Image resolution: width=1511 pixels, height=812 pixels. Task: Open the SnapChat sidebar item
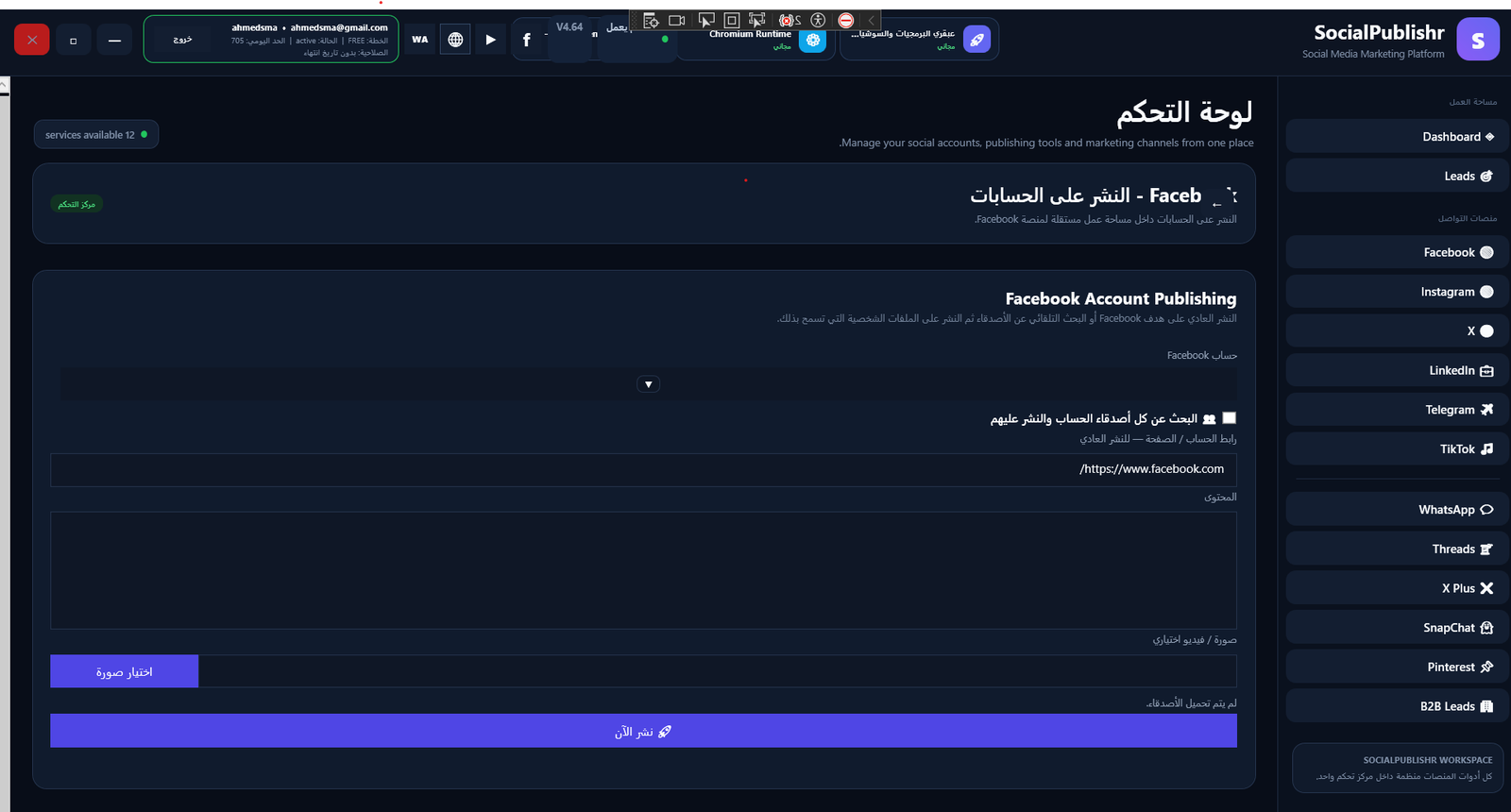tap(1397, 628)
